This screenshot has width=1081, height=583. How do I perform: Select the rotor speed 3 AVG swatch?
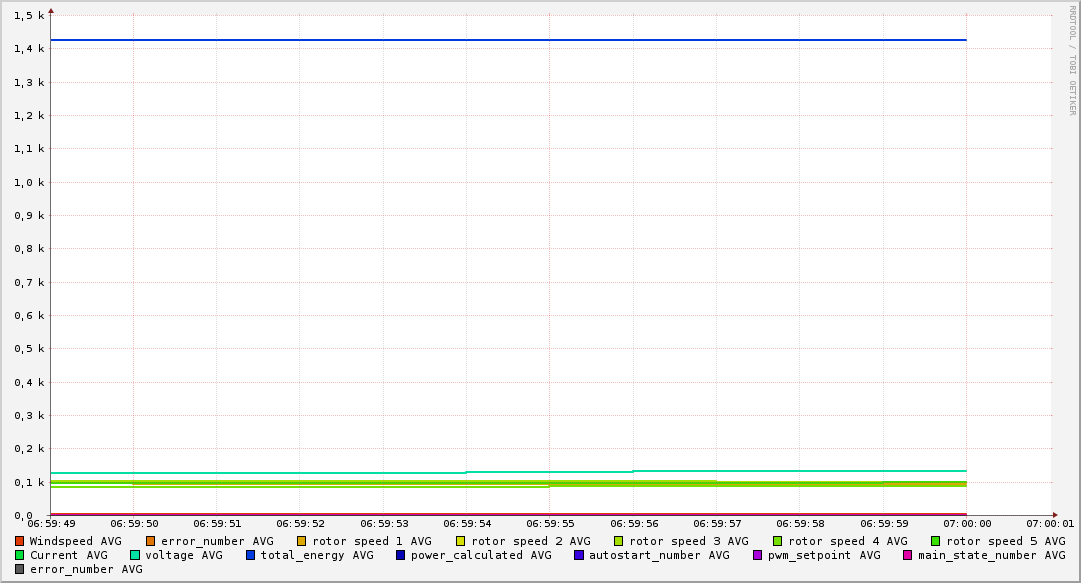coord(619,541)
